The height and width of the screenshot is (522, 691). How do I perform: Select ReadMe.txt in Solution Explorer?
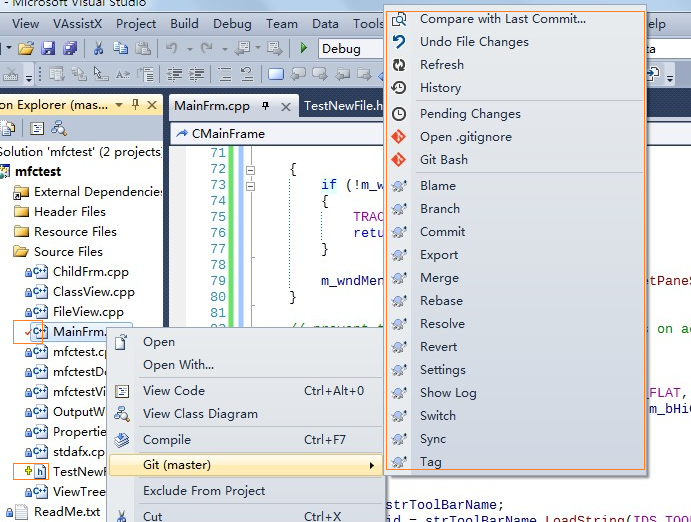(67, 511)
